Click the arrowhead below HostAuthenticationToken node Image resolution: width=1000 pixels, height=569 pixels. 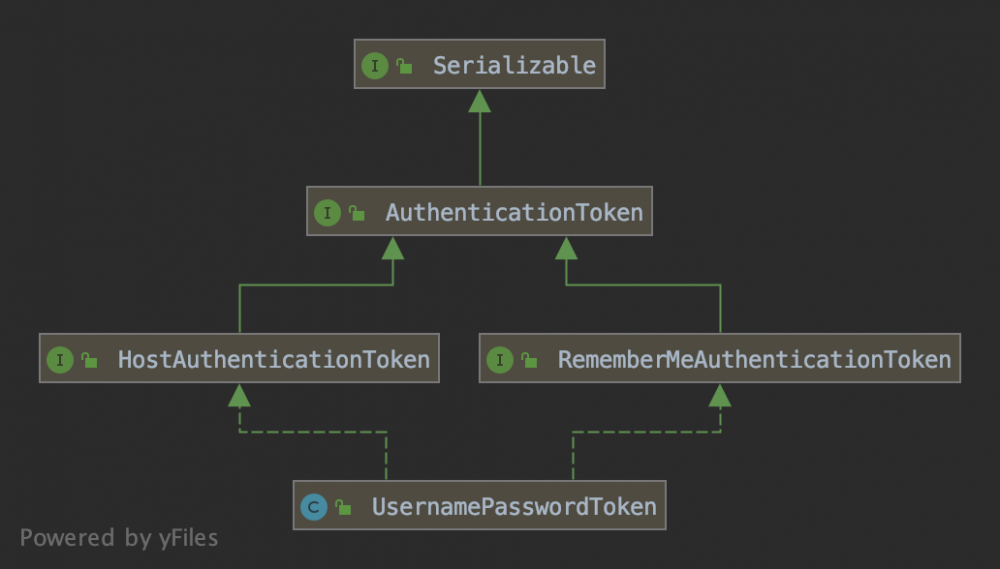(x=239, y=396)
